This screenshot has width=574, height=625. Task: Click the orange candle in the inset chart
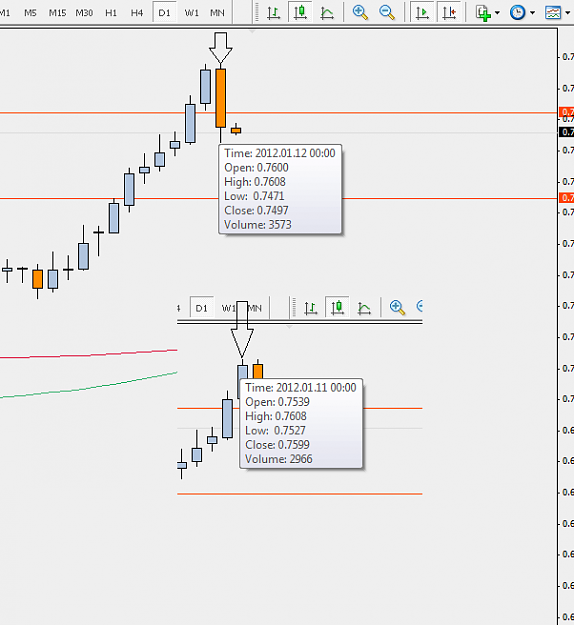pos(258,371)
